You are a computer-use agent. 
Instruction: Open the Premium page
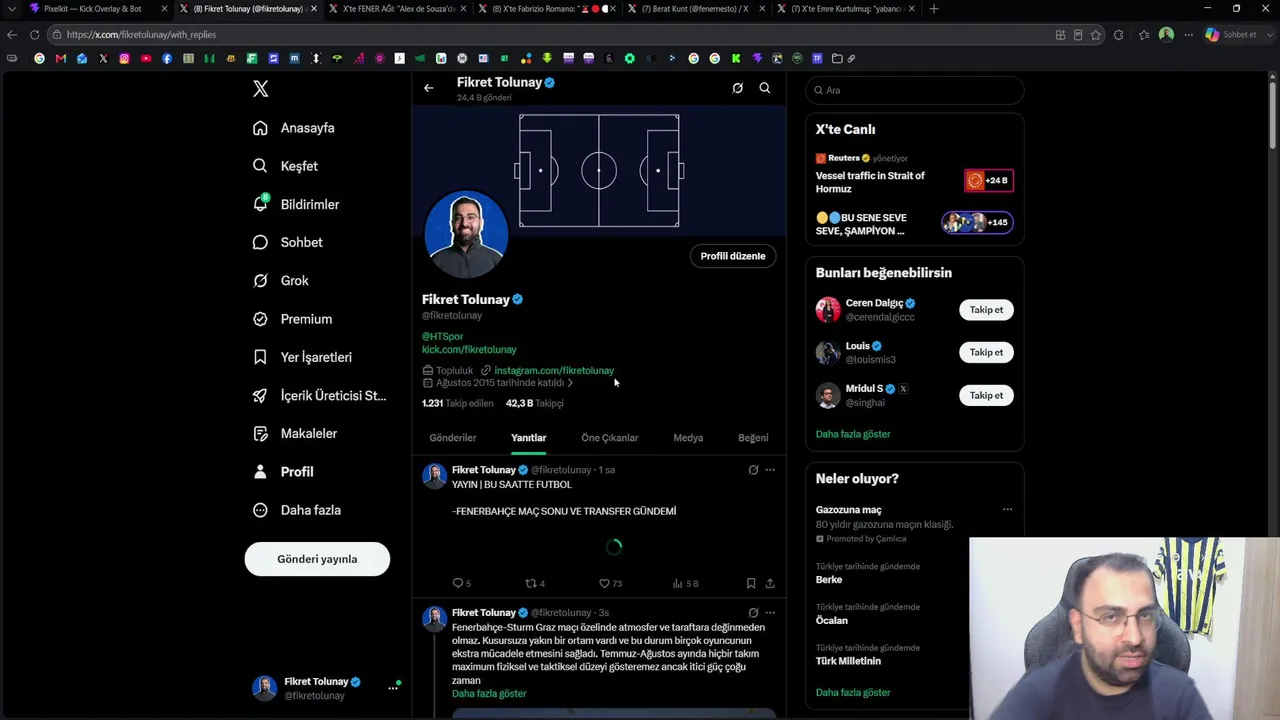292,319
